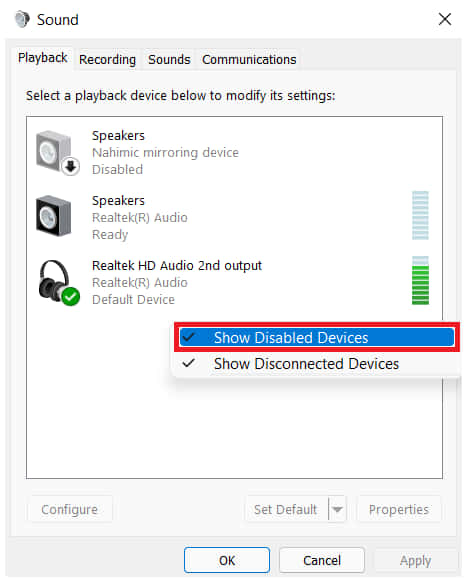Image resolution: width=467 pixels, height=581 pixels.
Task: Click the Sound speaker icon in title bar
Action: coord(22,19)
